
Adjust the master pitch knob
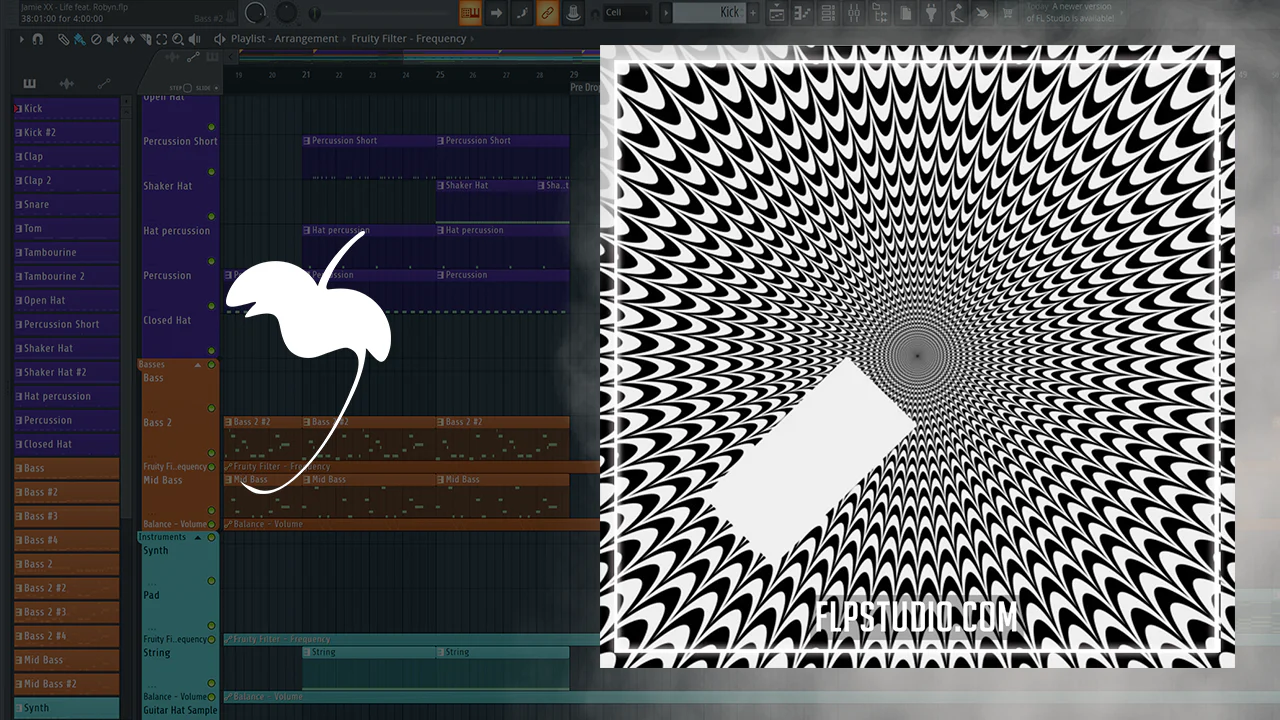pyautogui.click(x=287, y=12)
